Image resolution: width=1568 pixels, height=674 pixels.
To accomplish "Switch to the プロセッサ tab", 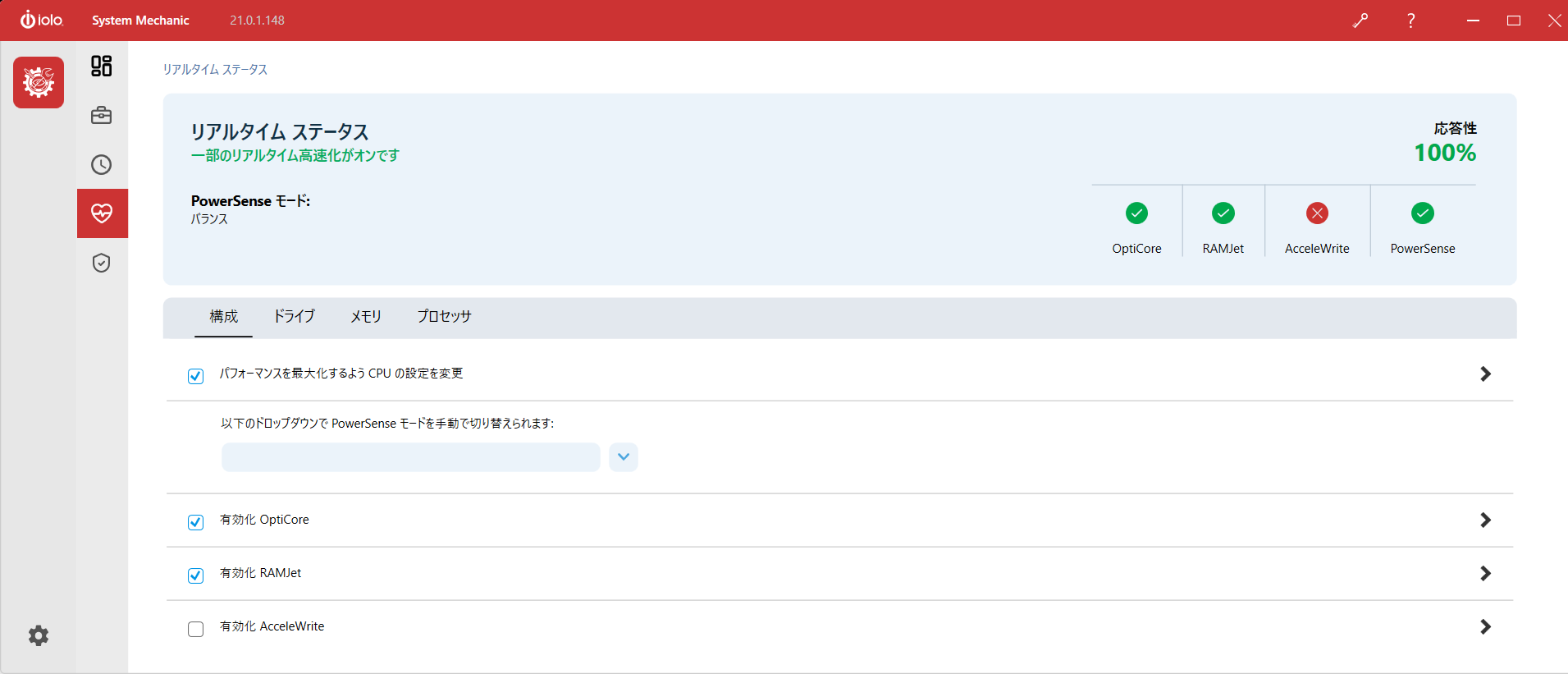I will pos(444,316).
